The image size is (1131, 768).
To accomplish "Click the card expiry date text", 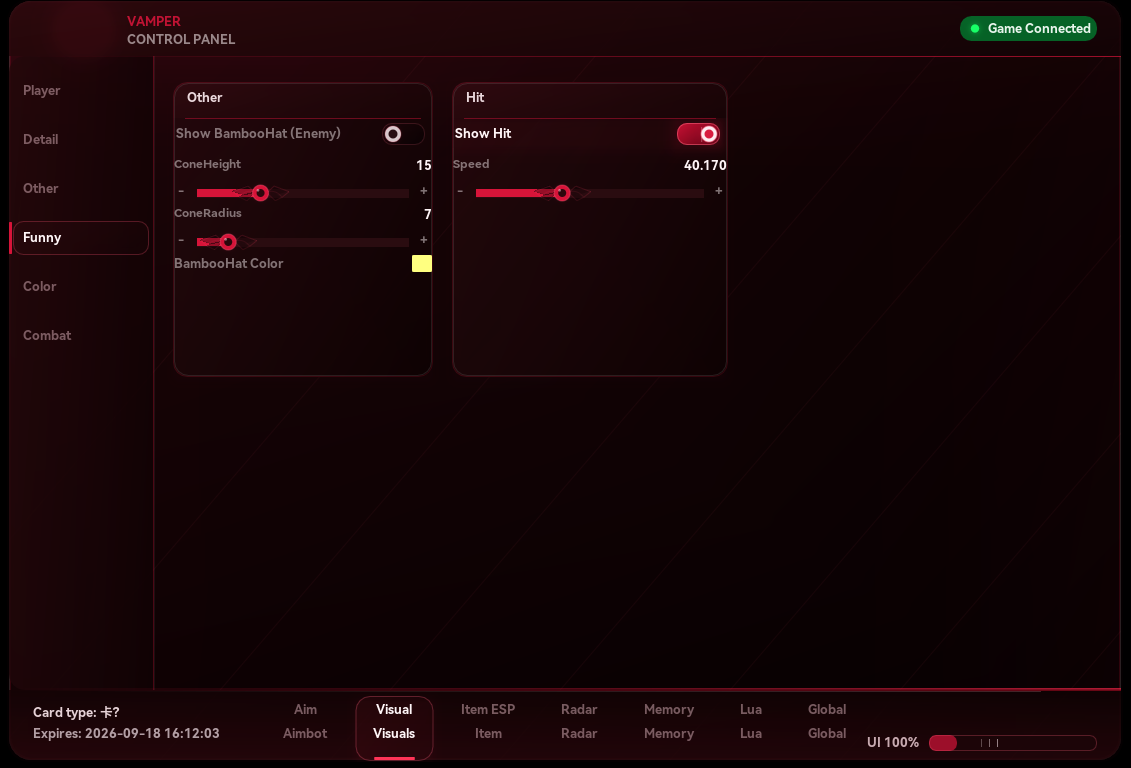I will coord(126,733).
